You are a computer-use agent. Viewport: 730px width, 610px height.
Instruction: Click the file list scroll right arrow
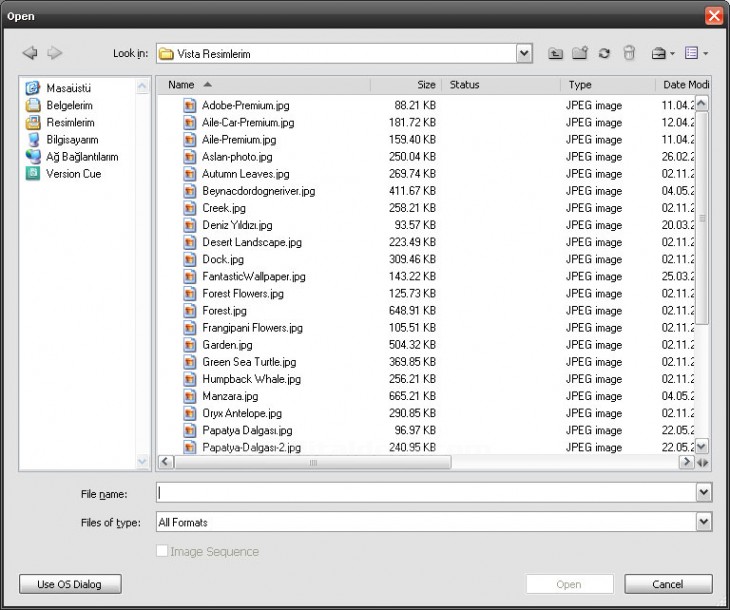tap(686, 462)
